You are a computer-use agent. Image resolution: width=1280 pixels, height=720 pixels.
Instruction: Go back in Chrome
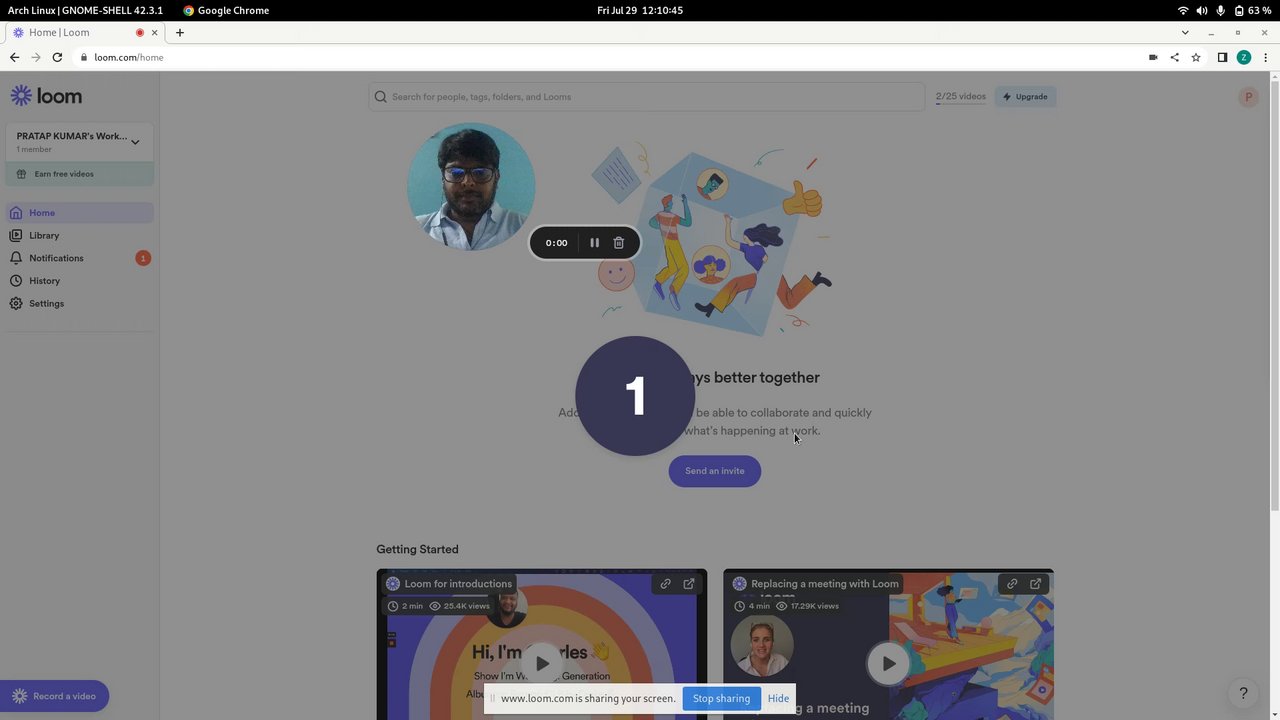14,57
